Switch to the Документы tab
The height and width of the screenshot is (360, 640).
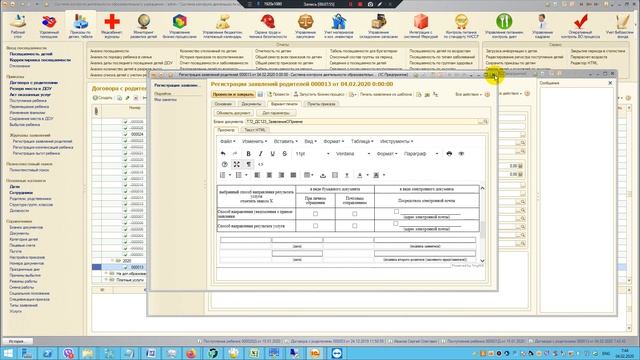[251, 104]
